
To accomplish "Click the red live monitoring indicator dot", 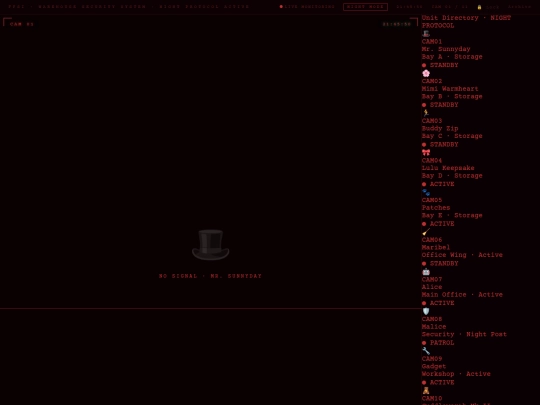I will click(281, 7).
